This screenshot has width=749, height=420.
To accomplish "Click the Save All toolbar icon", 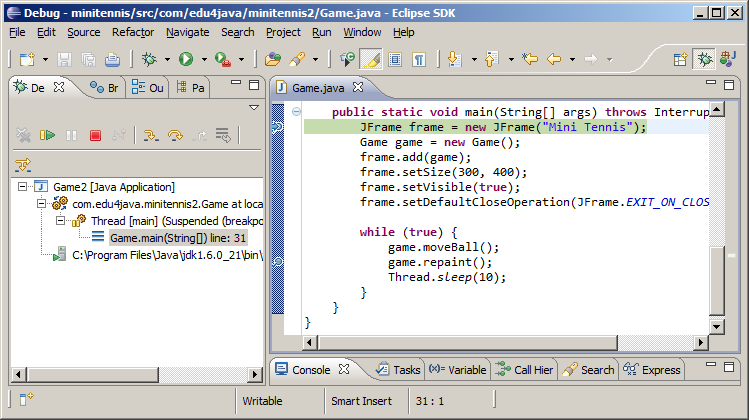I will point(88,60).
